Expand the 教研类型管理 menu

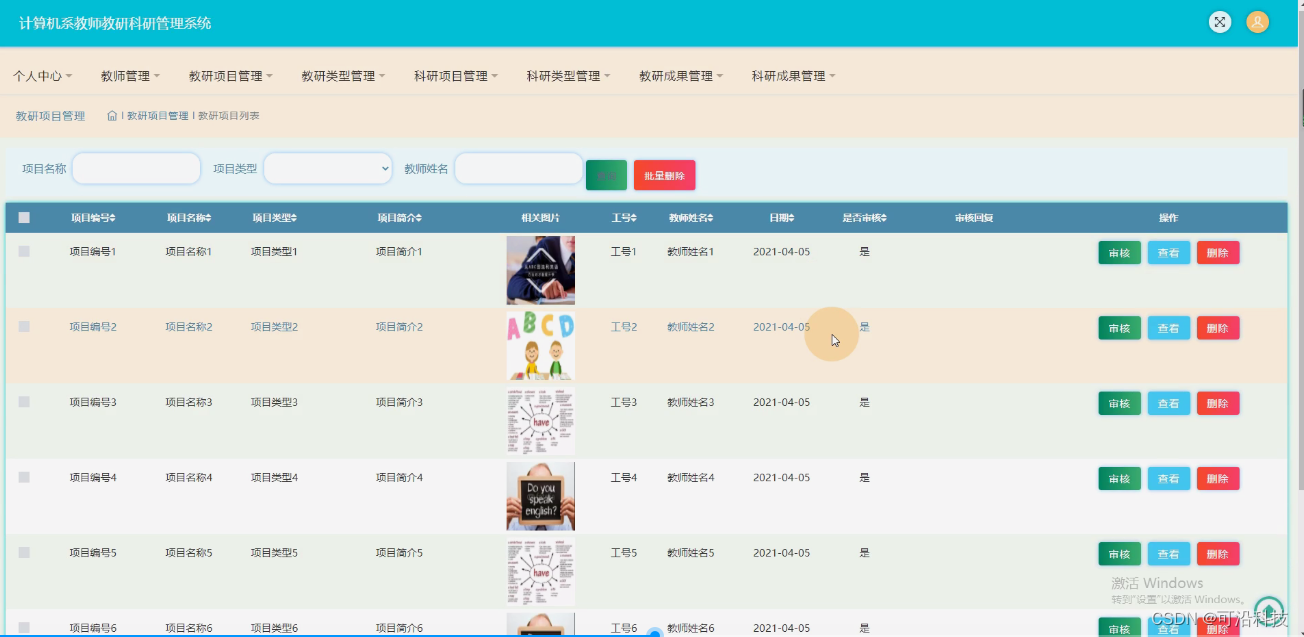[343, 76]
